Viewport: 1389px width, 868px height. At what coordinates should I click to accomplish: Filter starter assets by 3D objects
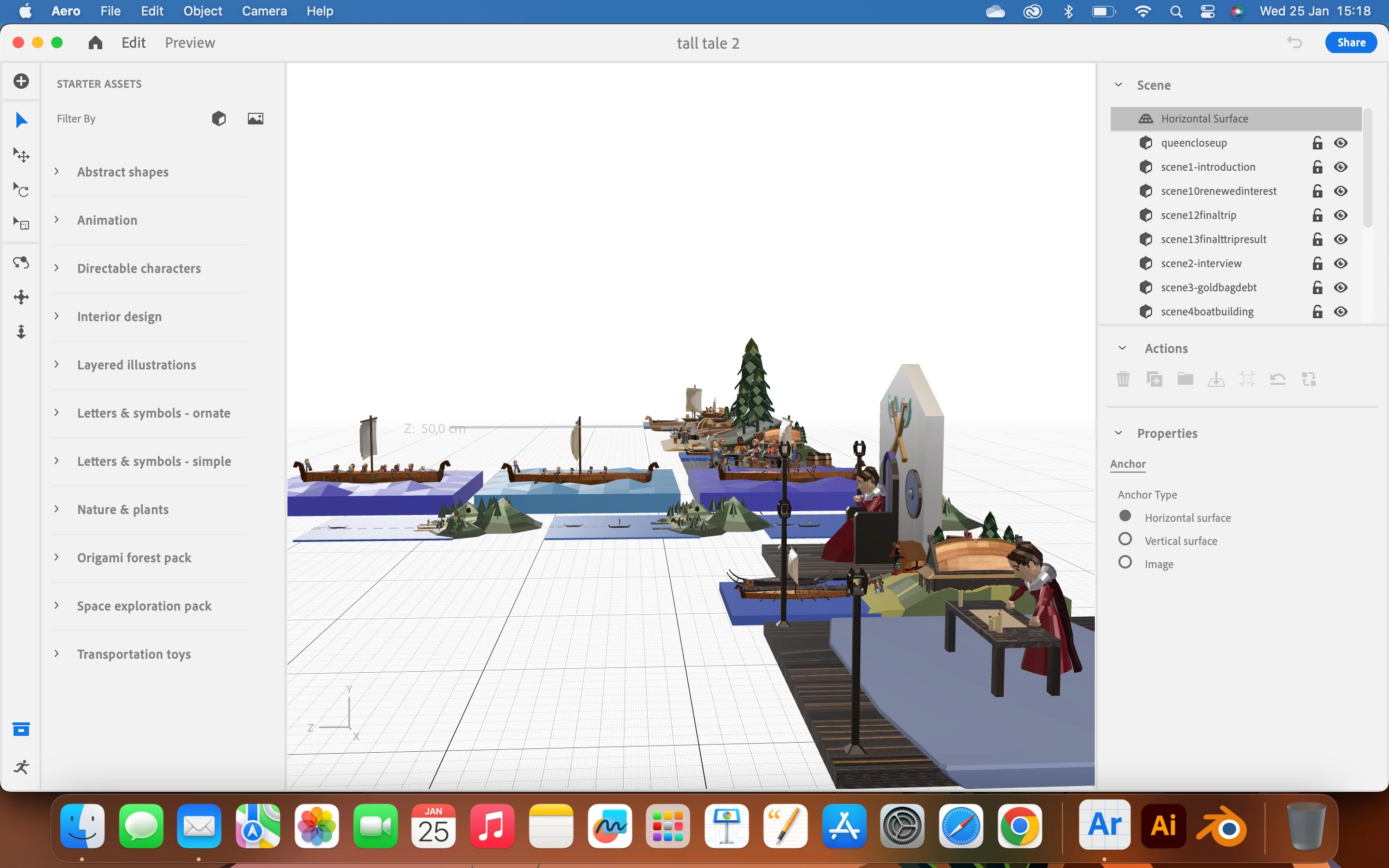coord(218,119)
